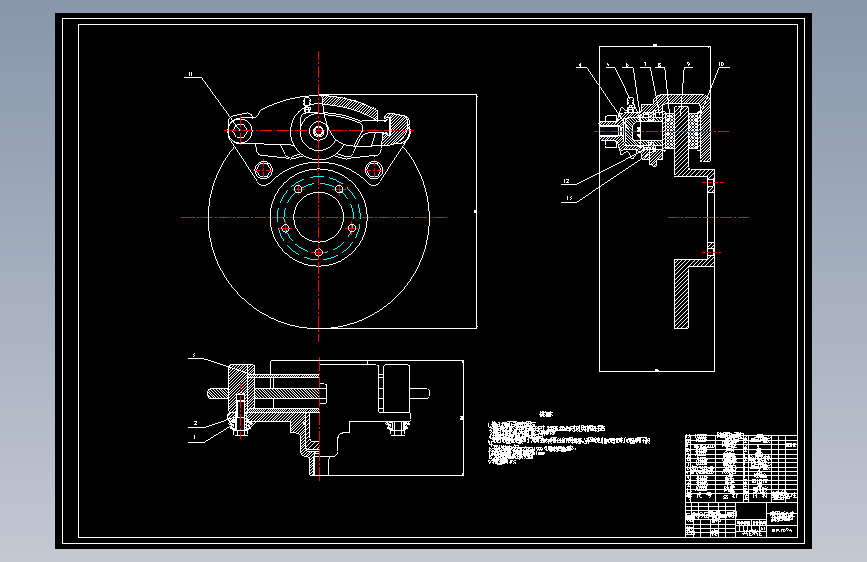Select the cyan dashed bolt circle
Image resolution: width=867 pixels, height=562 pixels.
[x=319, y=217]
